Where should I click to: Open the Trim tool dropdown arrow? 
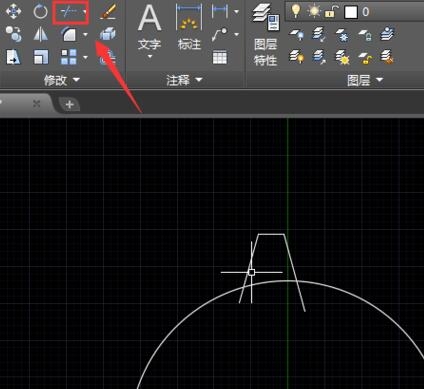click(85, 12)
